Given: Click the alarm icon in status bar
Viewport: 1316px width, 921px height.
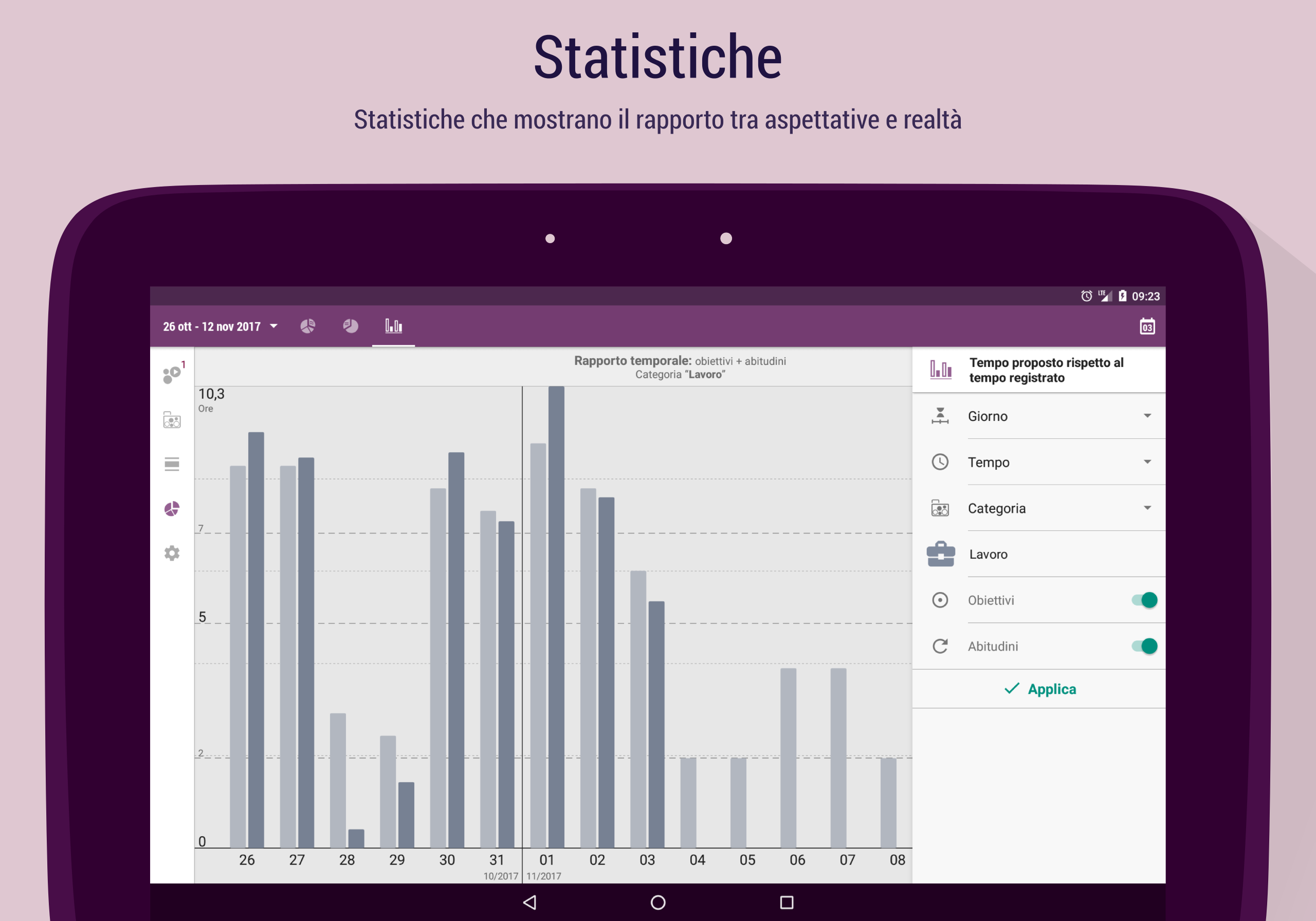Looking at the screenshot, I should 1086,296.
